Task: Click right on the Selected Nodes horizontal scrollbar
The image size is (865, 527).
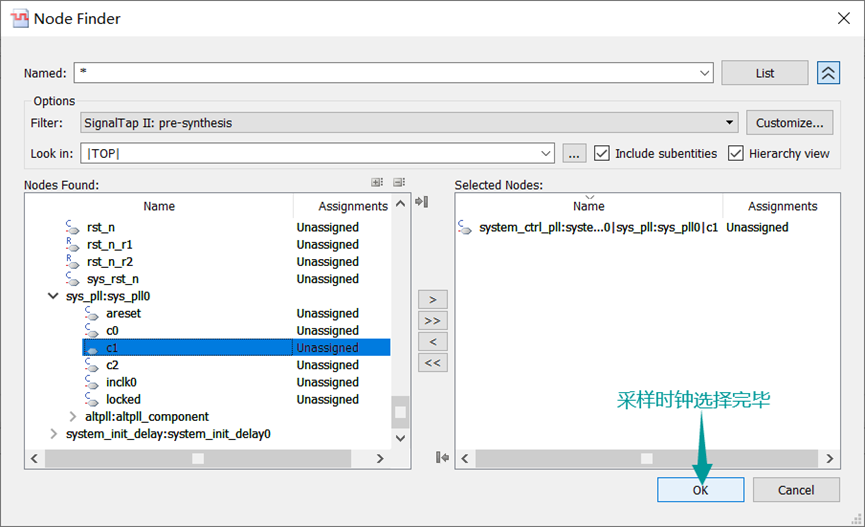Action: (x=830, y=458)
